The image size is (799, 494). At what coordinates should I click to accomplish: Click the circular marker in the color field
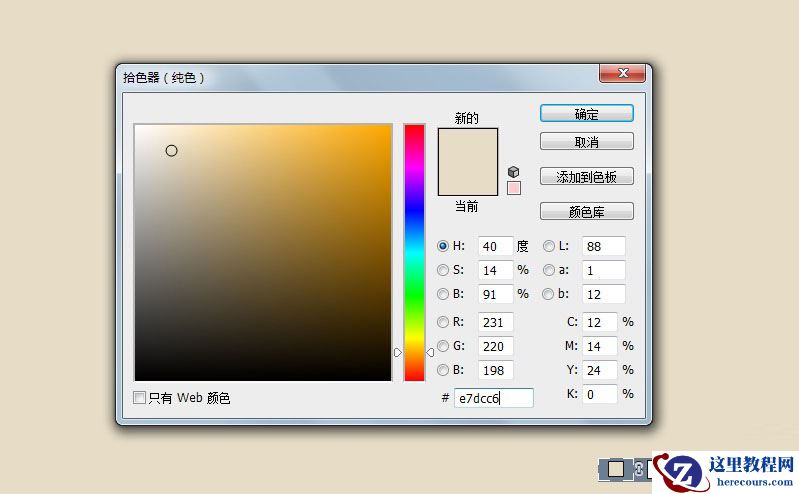click(172, 151)
